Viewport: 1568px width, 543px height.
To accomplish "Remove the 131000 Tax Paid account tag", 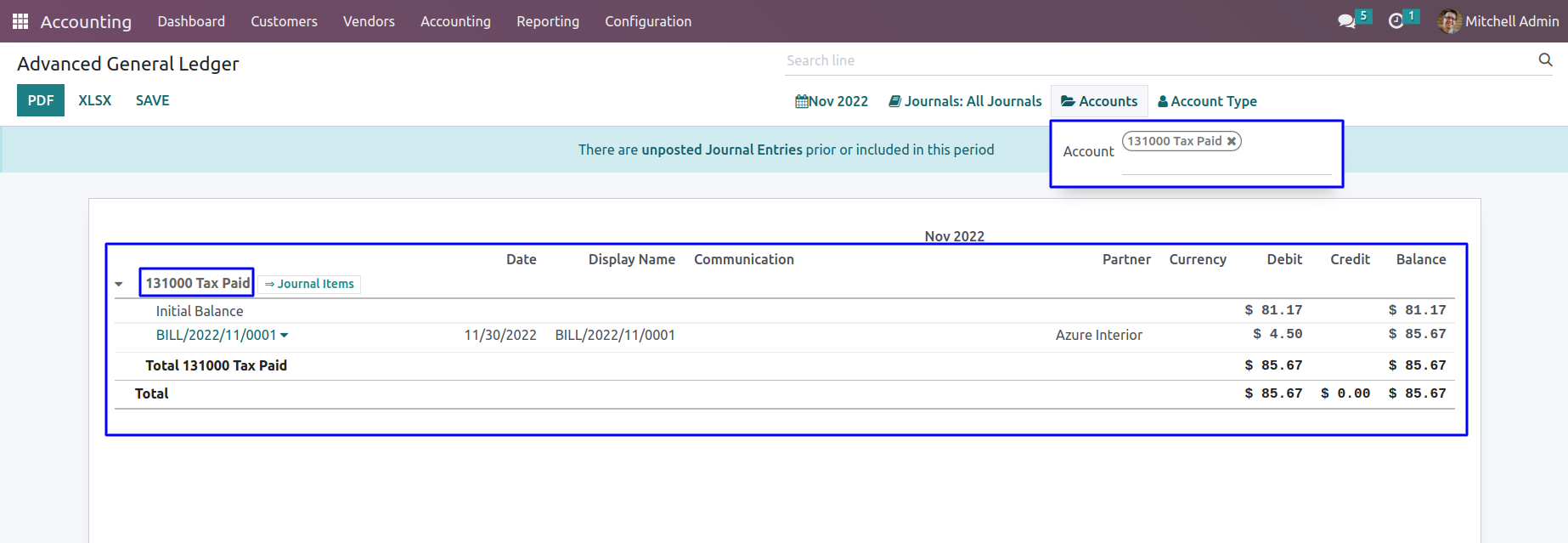I will pyautogui.click(x=1231, y=141).
